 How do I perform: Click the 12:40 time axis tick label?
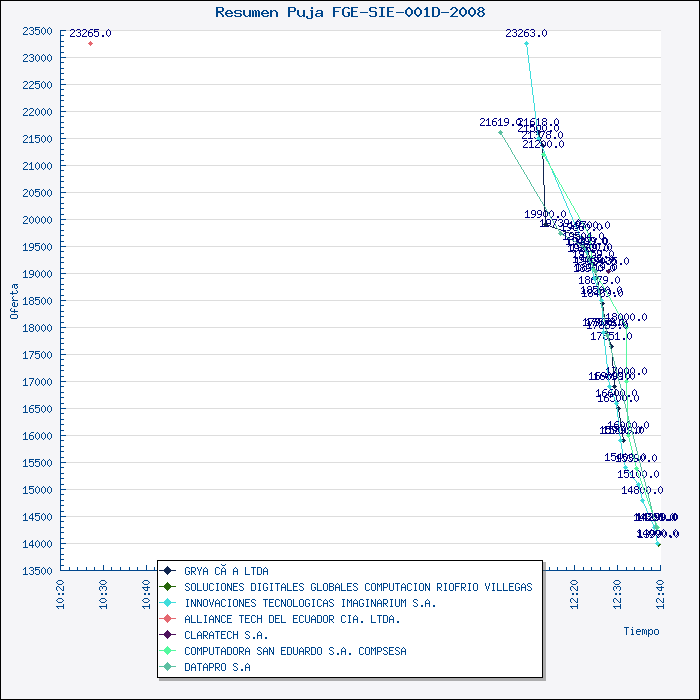click(658, 593)
